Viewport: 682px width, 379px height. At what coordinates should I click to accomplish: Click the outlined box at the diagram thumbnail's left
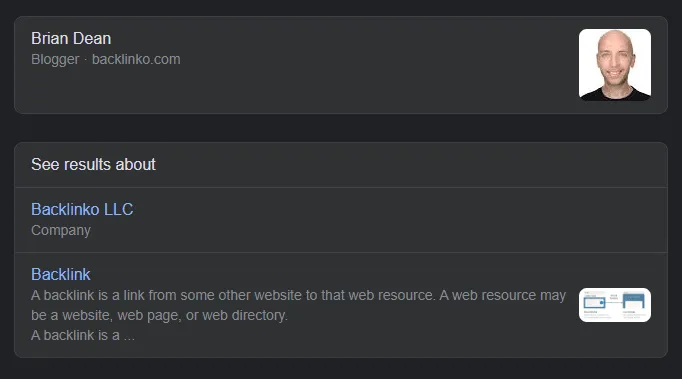point(594,302)
